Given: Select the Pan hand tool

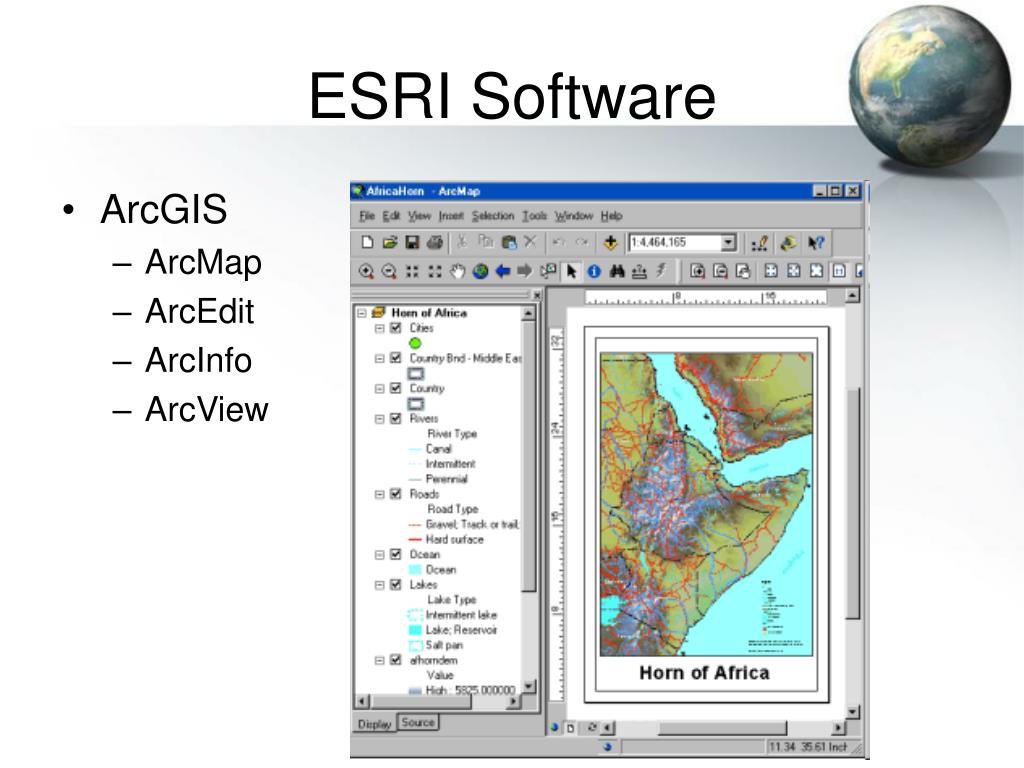Looking at the screenshot, I should pos(458,271).
